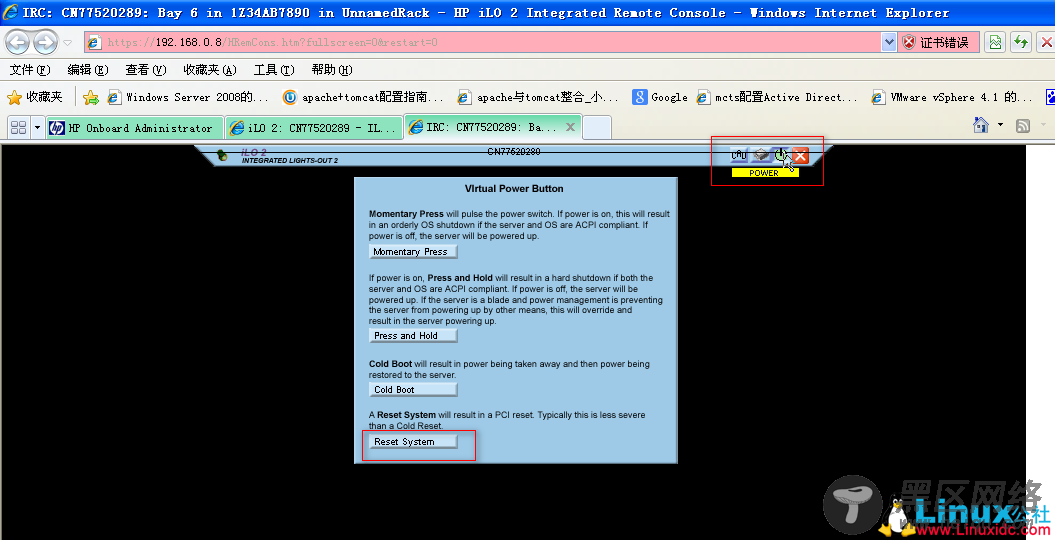This screenshot has height=540, width=1055.
Task: Click the Cold Boot button
Action: [x=413, y=389]
